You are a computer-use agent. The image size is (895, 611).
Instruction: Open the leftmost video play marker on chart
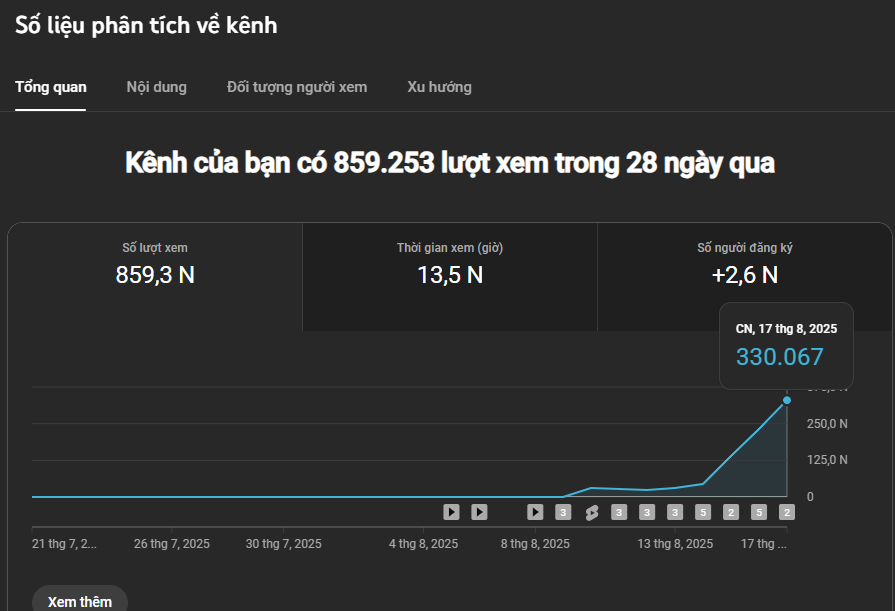(451, 512)
